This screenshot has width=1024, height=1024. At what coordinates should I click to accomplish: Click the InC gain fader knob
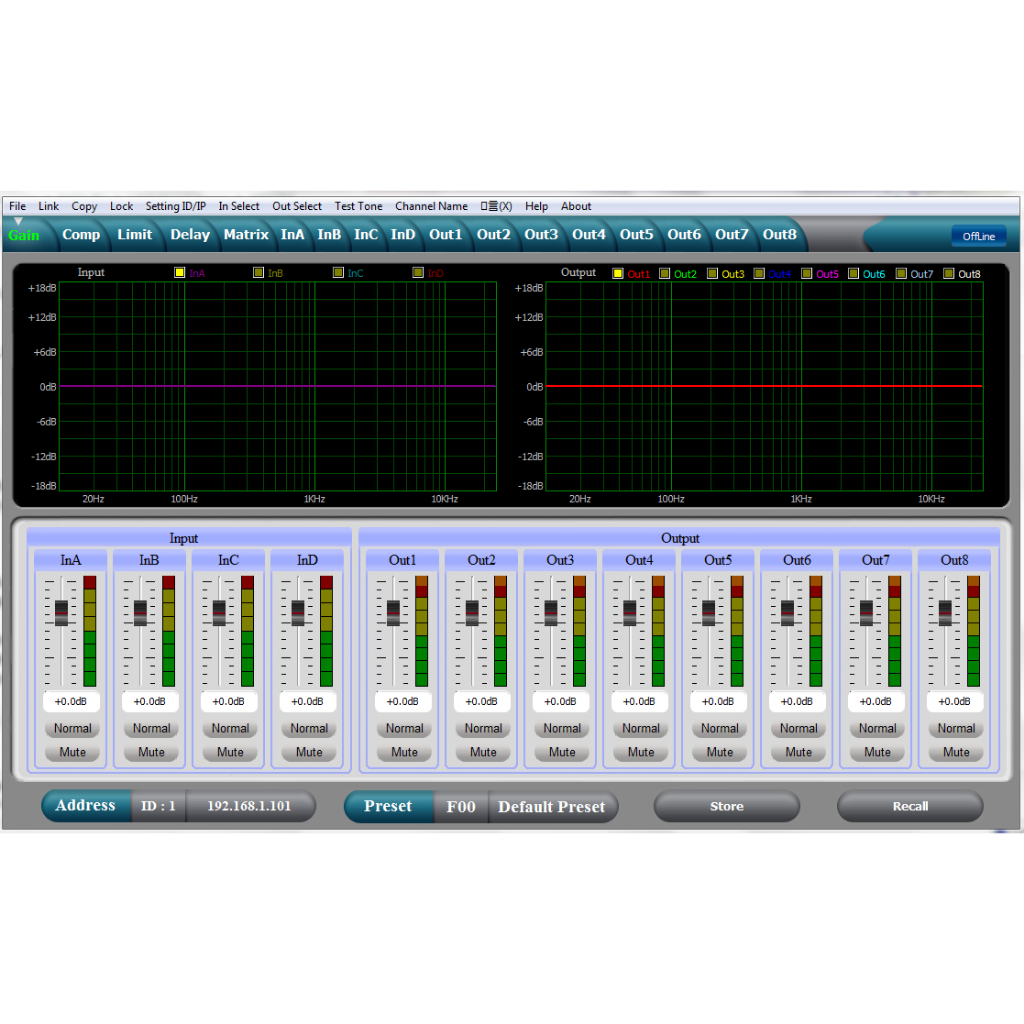point(219,613)
